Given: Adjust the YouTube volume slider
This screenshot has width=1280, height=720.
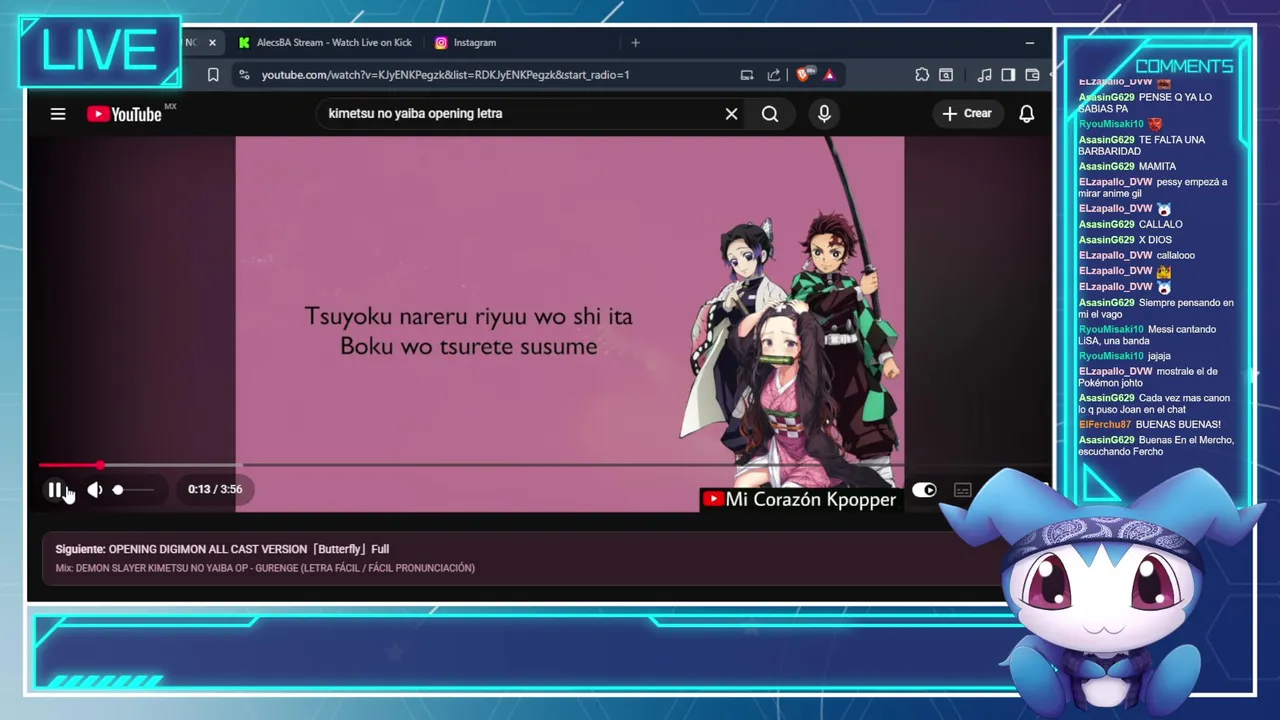Looking at the screenshot, I should [x=133, y=489].
